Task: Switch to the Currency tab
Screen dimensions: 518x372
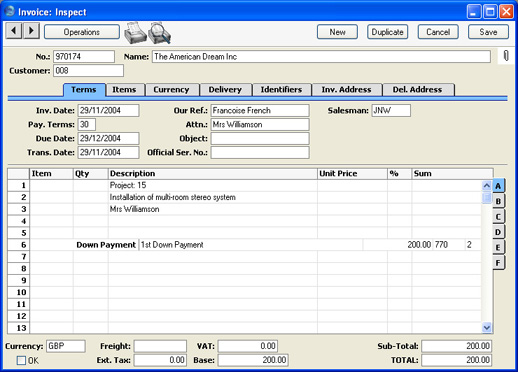Action: (x=171, y=90)
